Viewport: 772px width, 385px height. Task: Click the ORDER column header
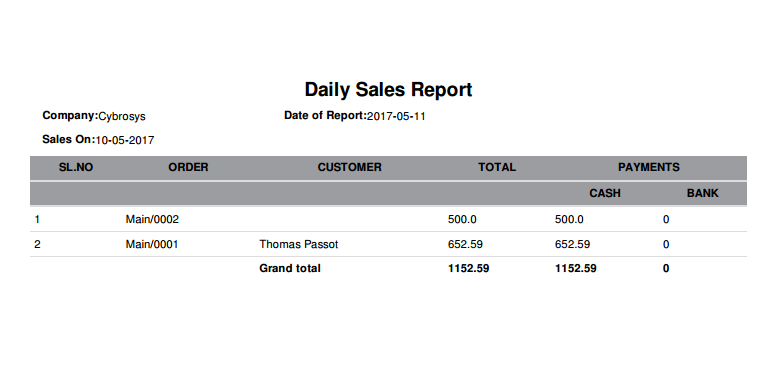pyautogui.click(x=188, y=167)
